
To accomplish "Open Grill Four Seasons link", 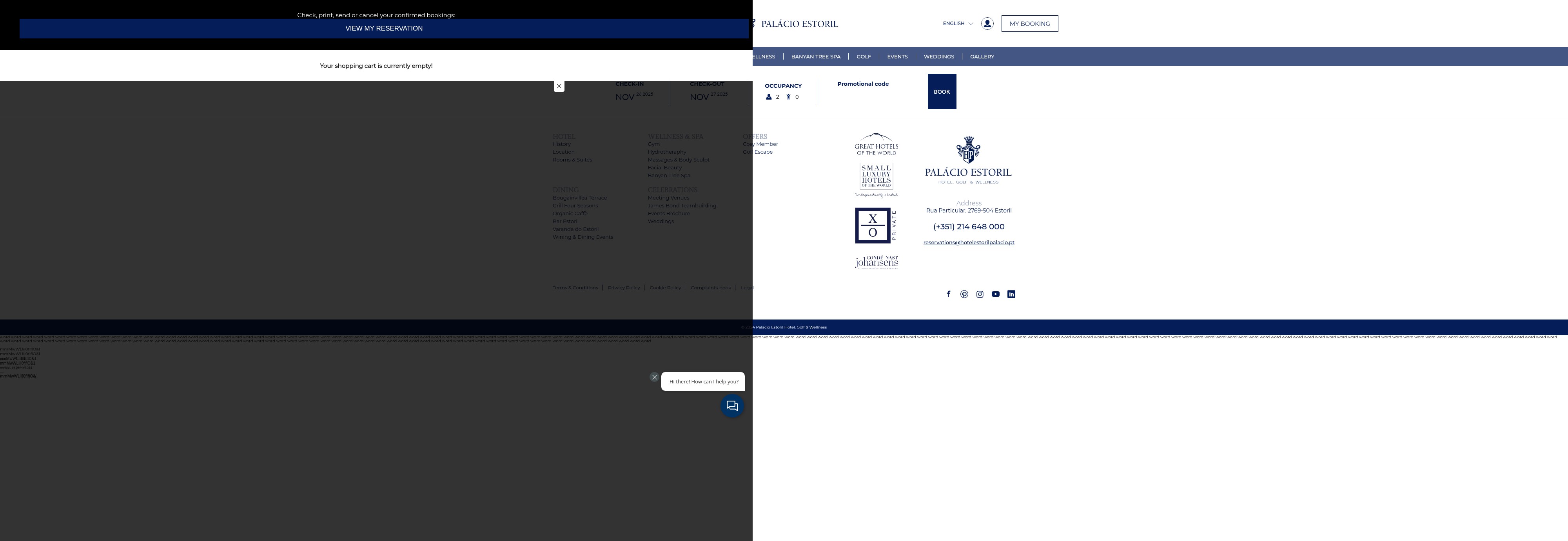I will pos(575,206).
